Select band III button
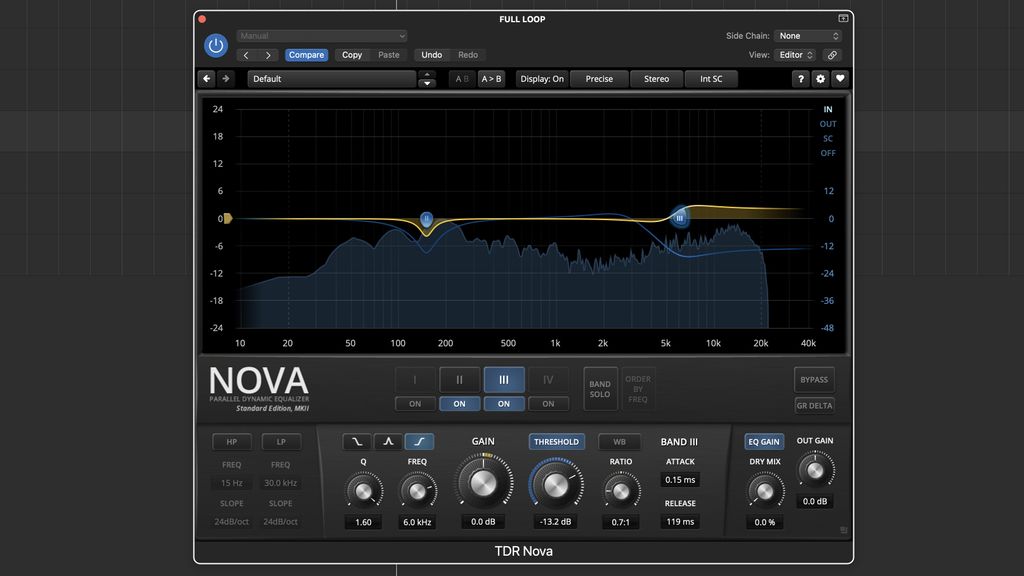 (x=504, y=379)
